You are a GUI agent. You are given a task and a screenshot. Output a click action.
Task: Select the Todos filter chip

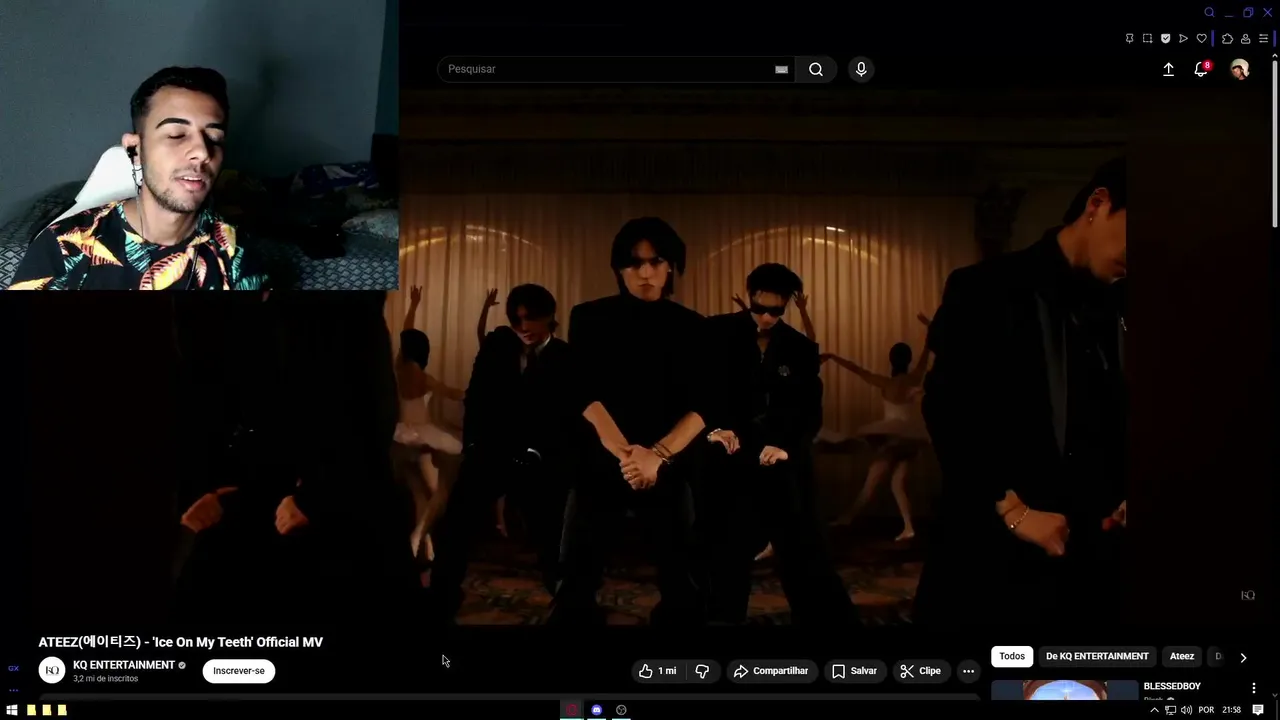pos(1012,656)
